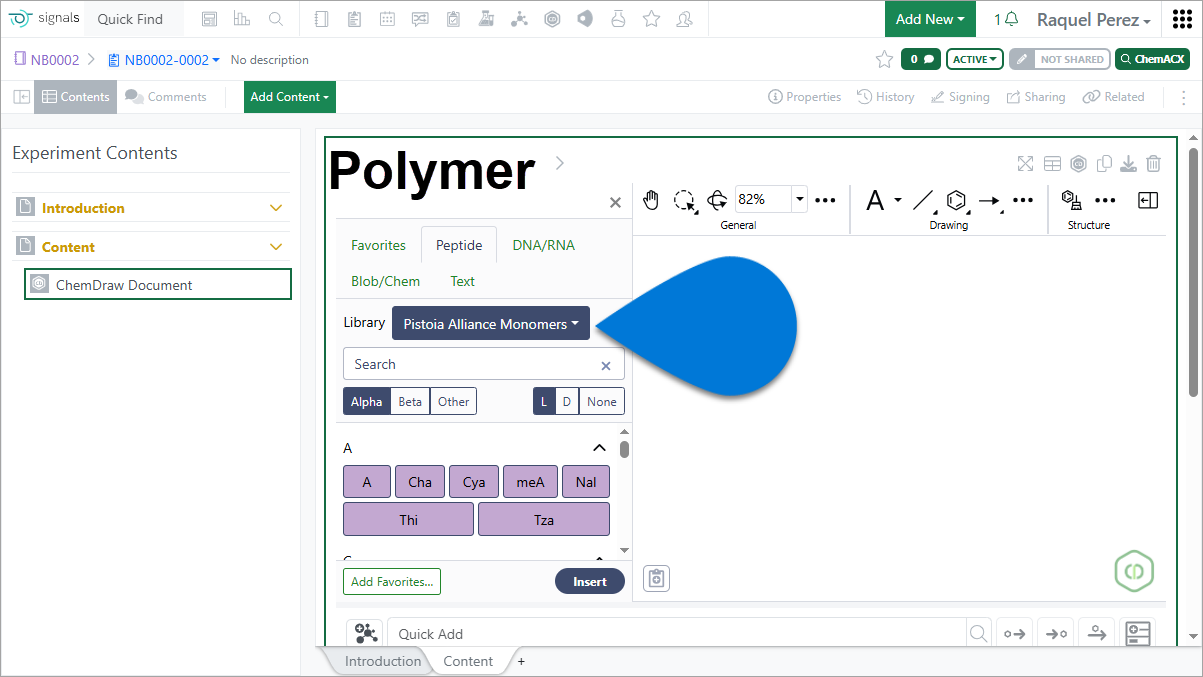
Task: Open the notebook icon in top toolbar
Action: [321, 19]
